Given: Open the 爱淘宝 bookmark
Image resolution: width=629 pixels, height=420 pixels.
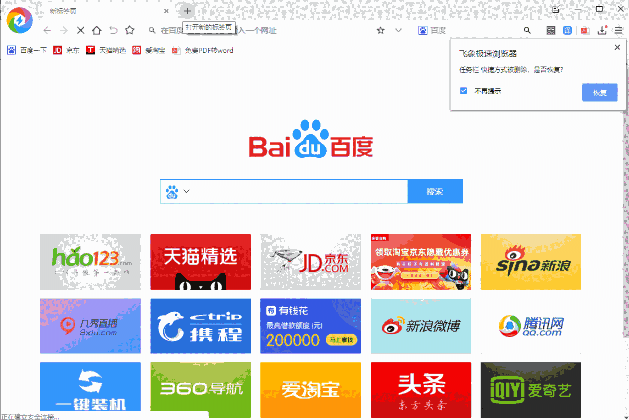Looking at the screenshot, I should click(149, 50).
